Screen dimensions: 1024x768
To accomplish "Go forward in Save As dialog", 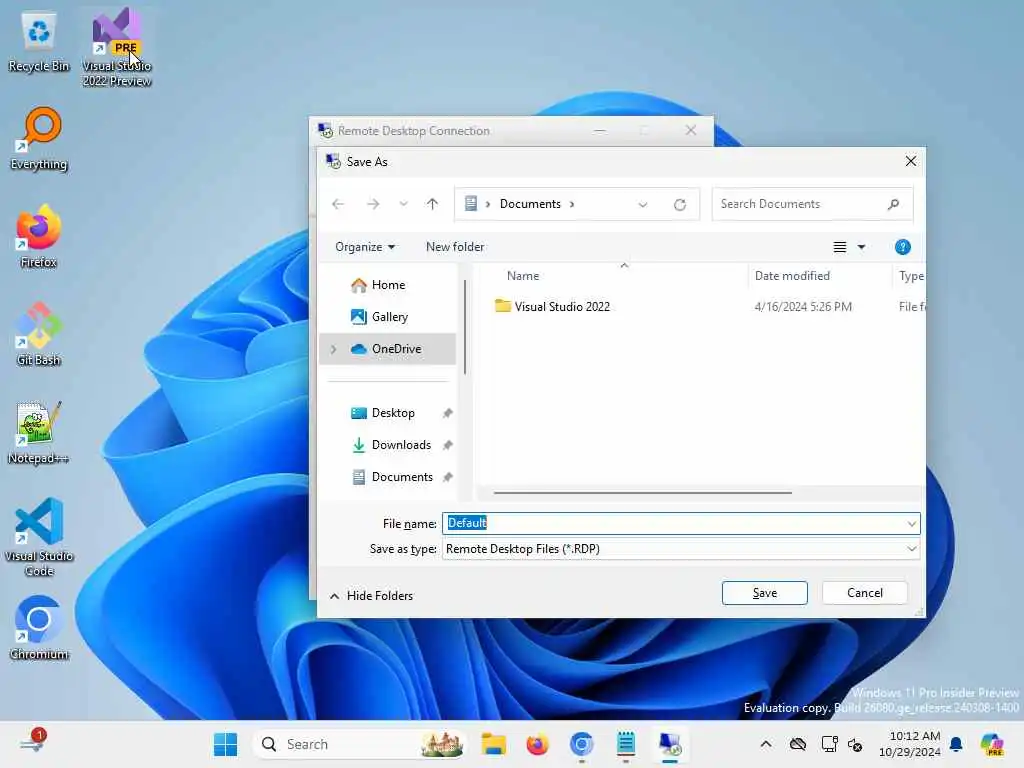I will [373, 204].
